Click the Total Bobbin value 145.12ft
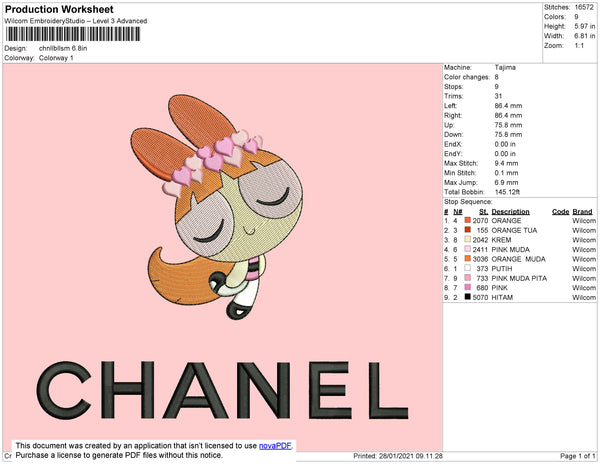The width and height of the screenshot is (600, 464). point(507,192)
